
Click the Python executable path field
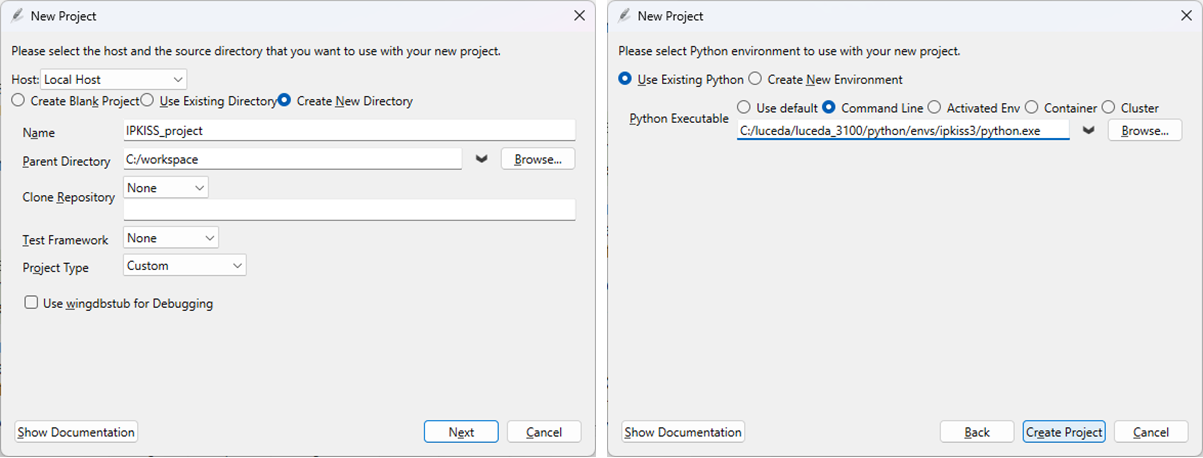pyautogui.click(x=902, y=131)
